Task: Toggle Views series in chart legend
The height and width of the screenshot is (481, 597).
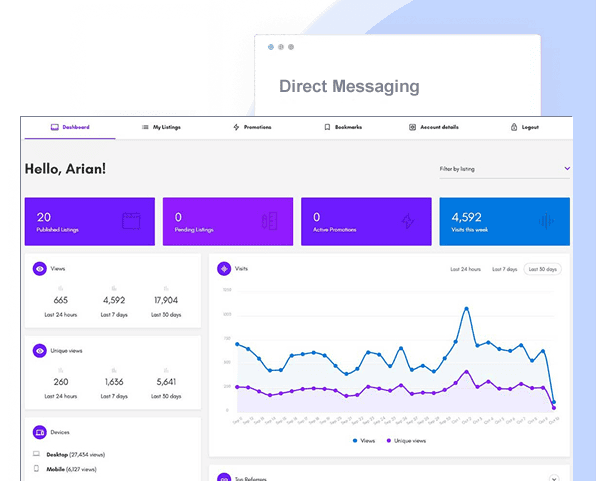Action: pos(364,441)
